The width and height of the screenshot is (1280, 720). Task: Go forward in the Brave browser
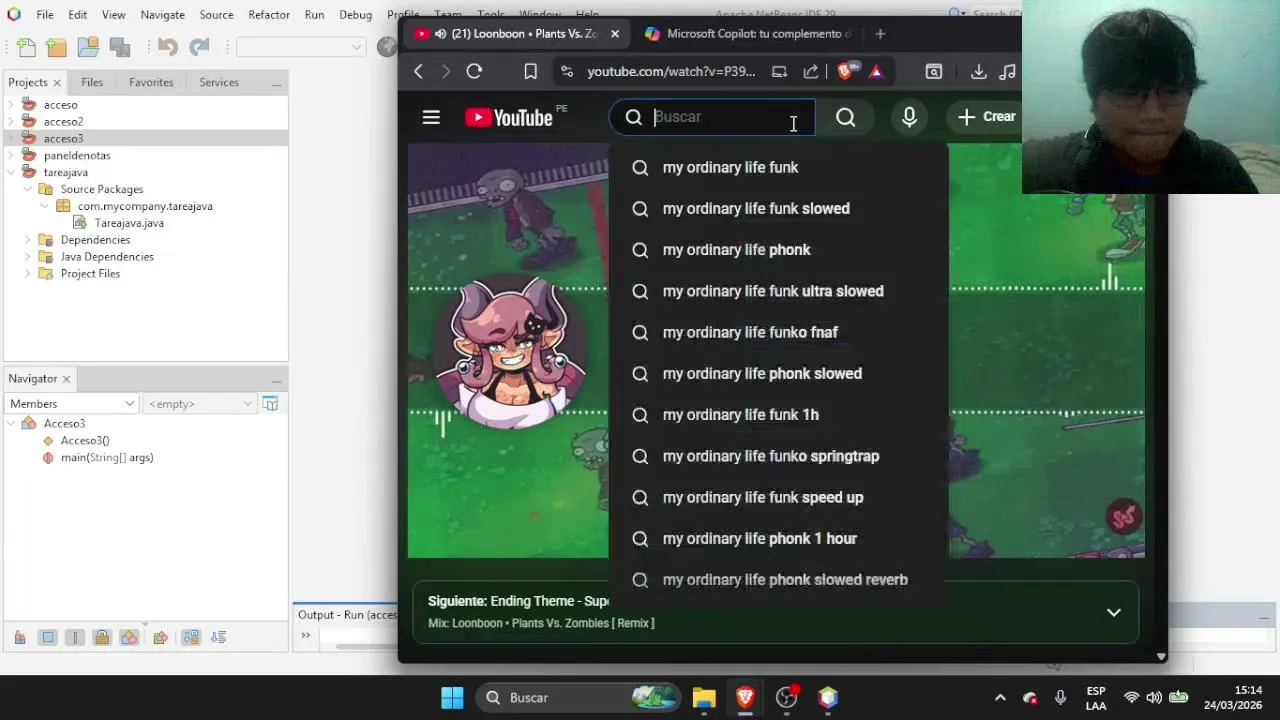click(x=446, y=72)
